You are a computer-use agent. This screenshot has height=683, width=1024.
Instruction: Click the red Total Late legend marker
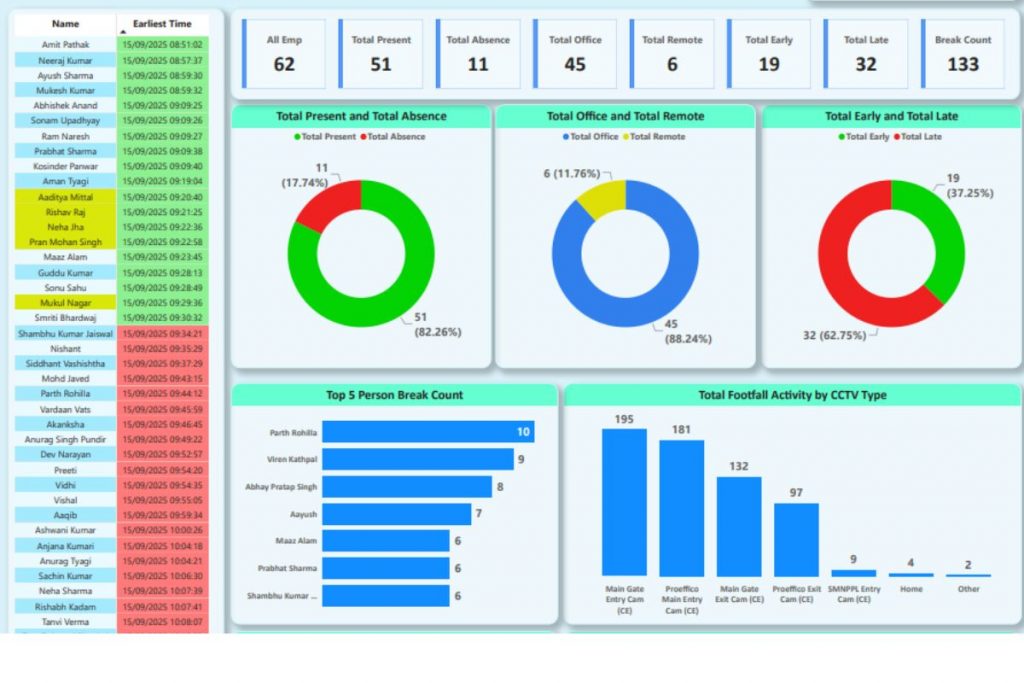coord(897,137)
